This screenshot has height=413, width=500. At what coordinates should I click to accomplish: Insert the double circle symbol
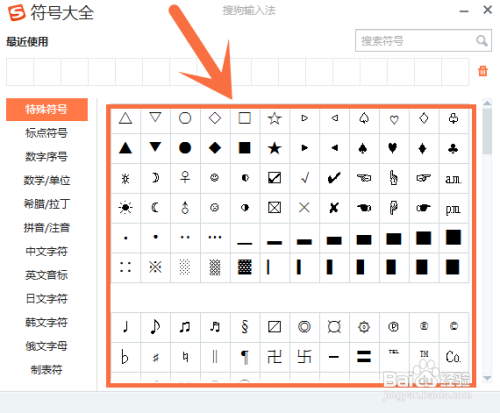[x=304, y=327]
